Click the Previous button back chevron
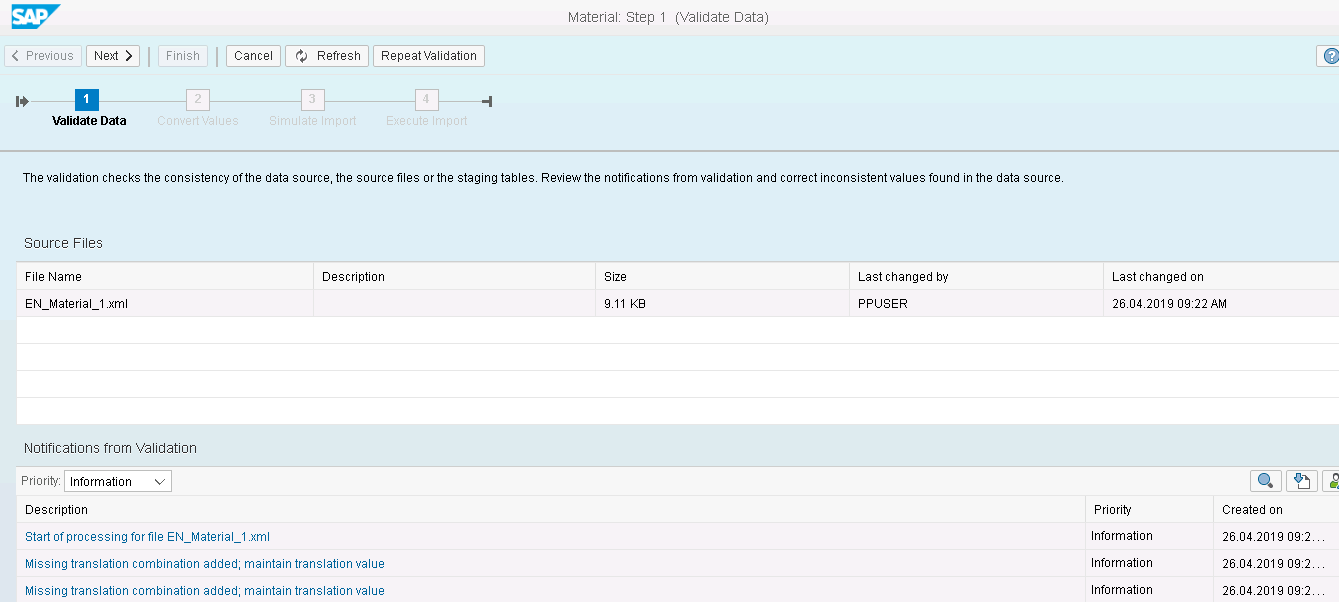This screenshot has width=1339, height=602. (x=14, y=55)
